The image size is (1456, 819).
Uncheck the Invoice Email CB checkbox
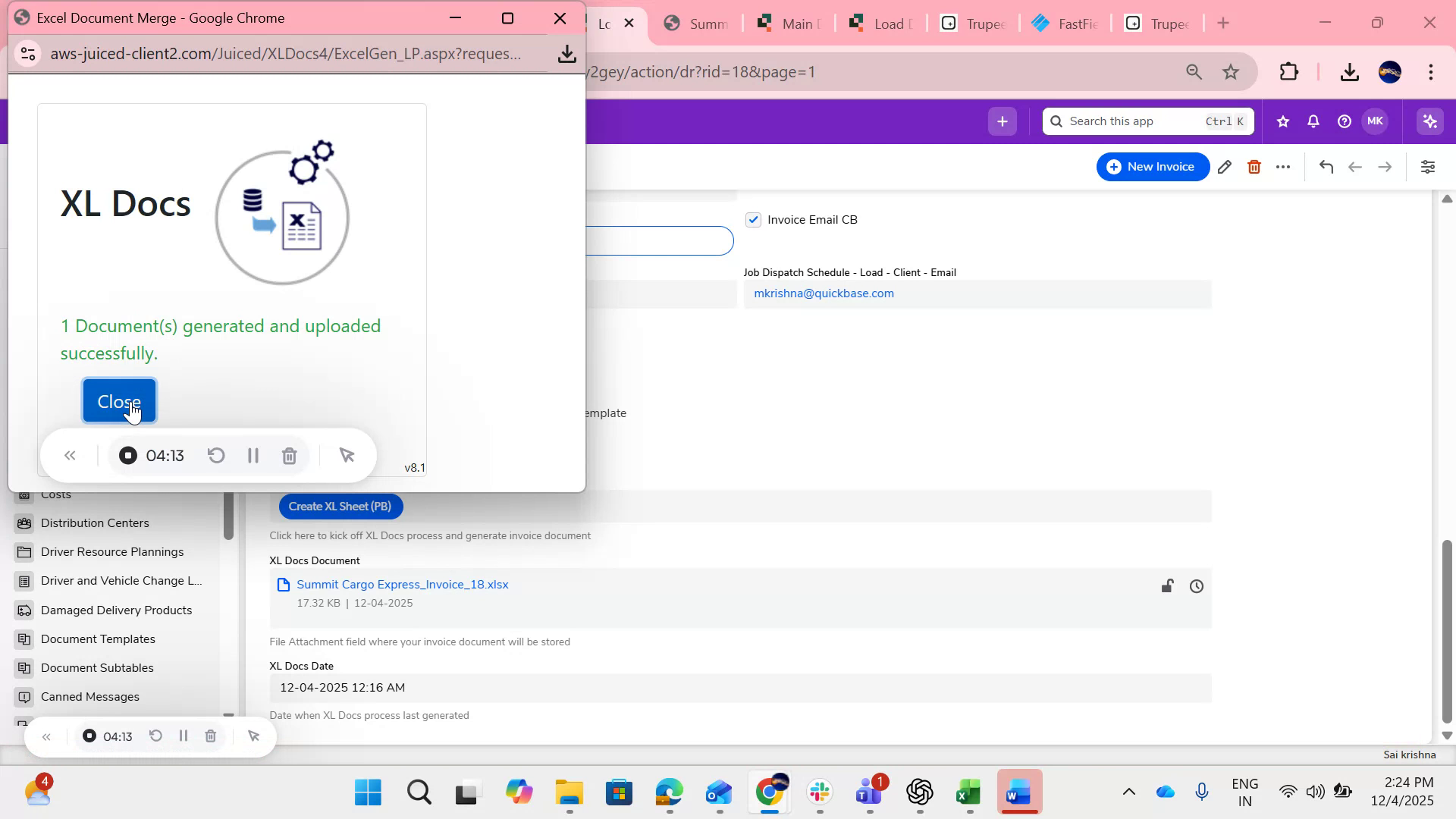(x=752, y=219)
